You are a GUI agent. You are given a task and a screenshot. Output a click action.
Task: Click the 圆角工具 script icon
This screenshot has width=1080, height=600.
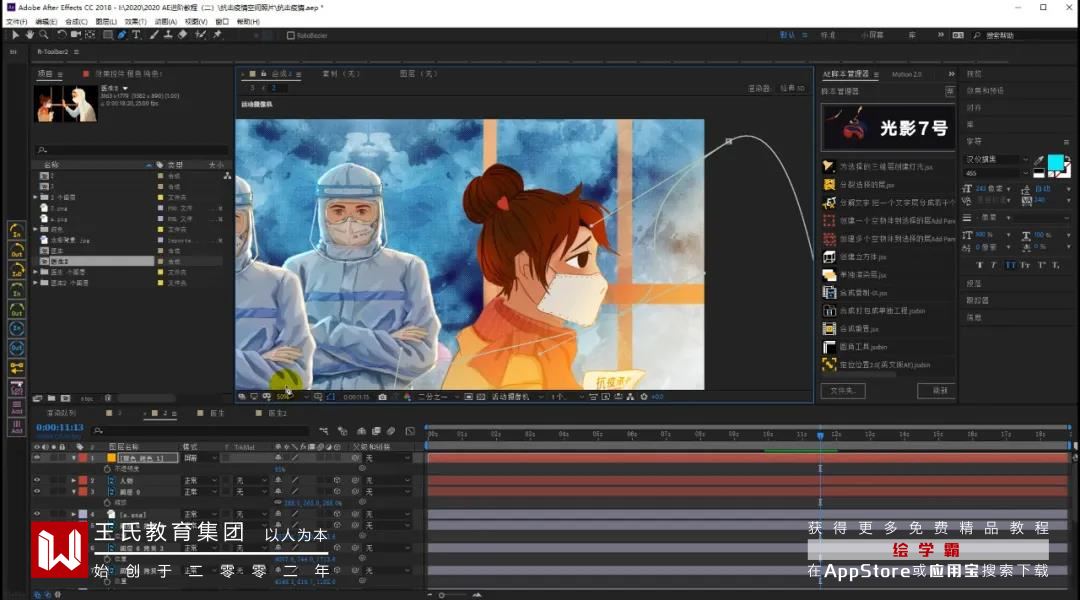[x=829, y=347]
